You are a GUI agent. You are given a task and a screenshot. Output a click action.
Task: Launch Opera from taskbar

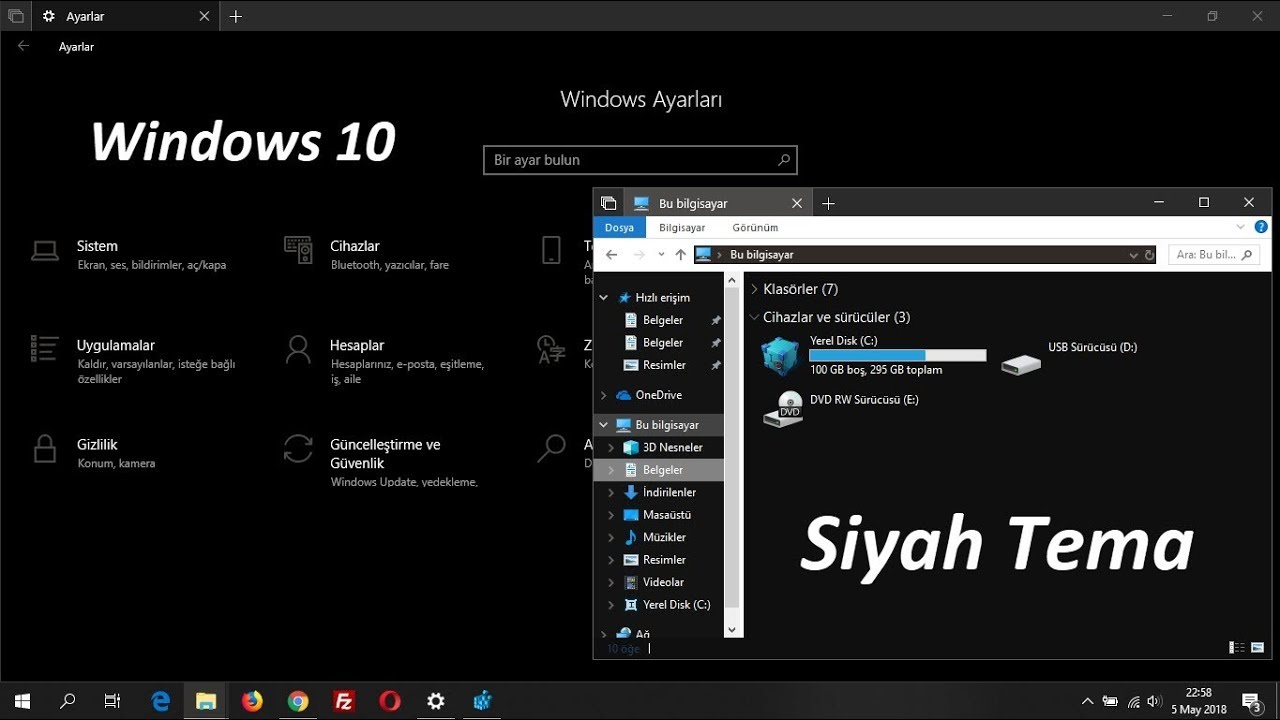[x=390, y=701]
